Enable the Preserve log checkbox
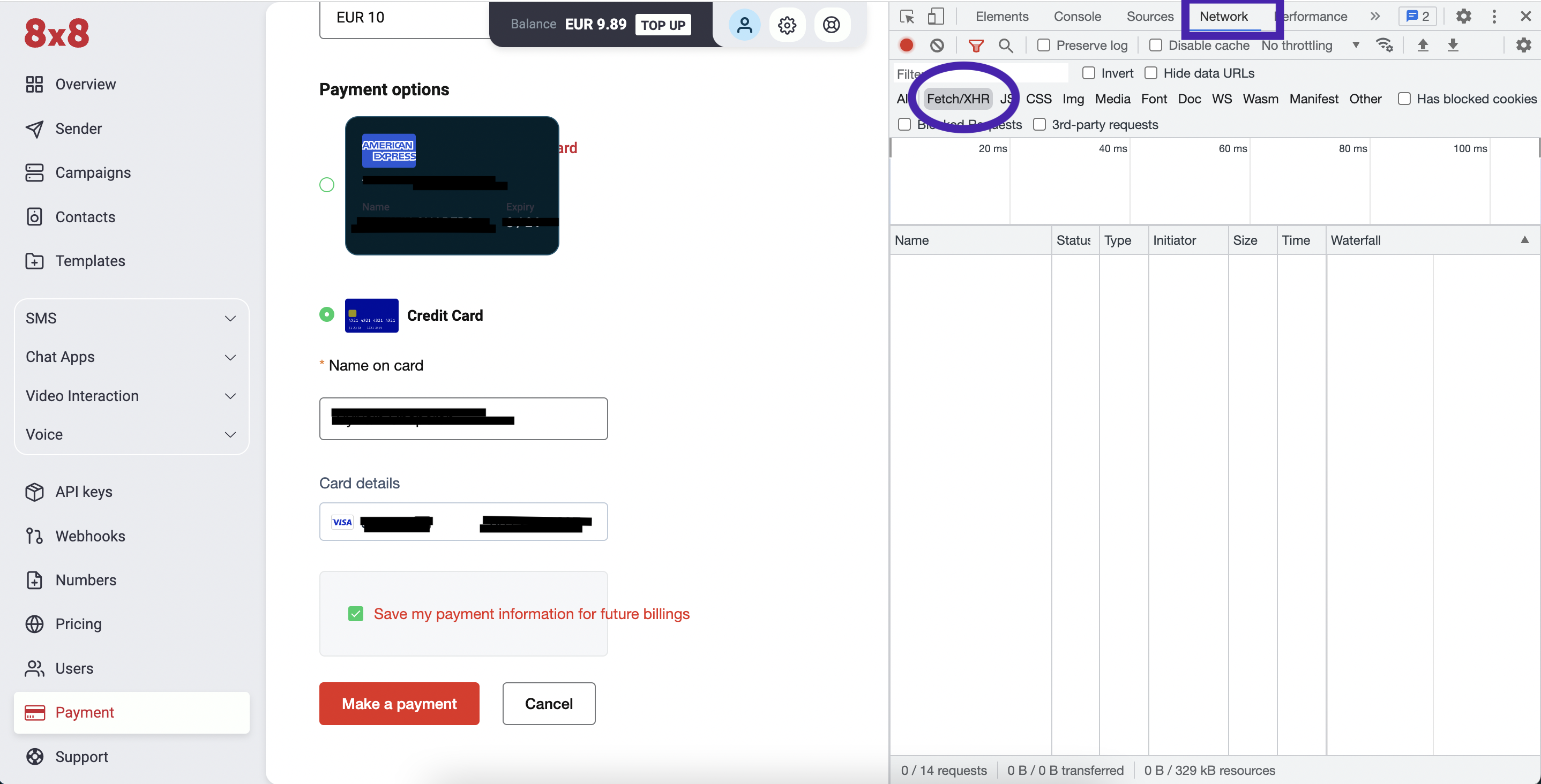 pyautogui.click(x=1043, y=45)
